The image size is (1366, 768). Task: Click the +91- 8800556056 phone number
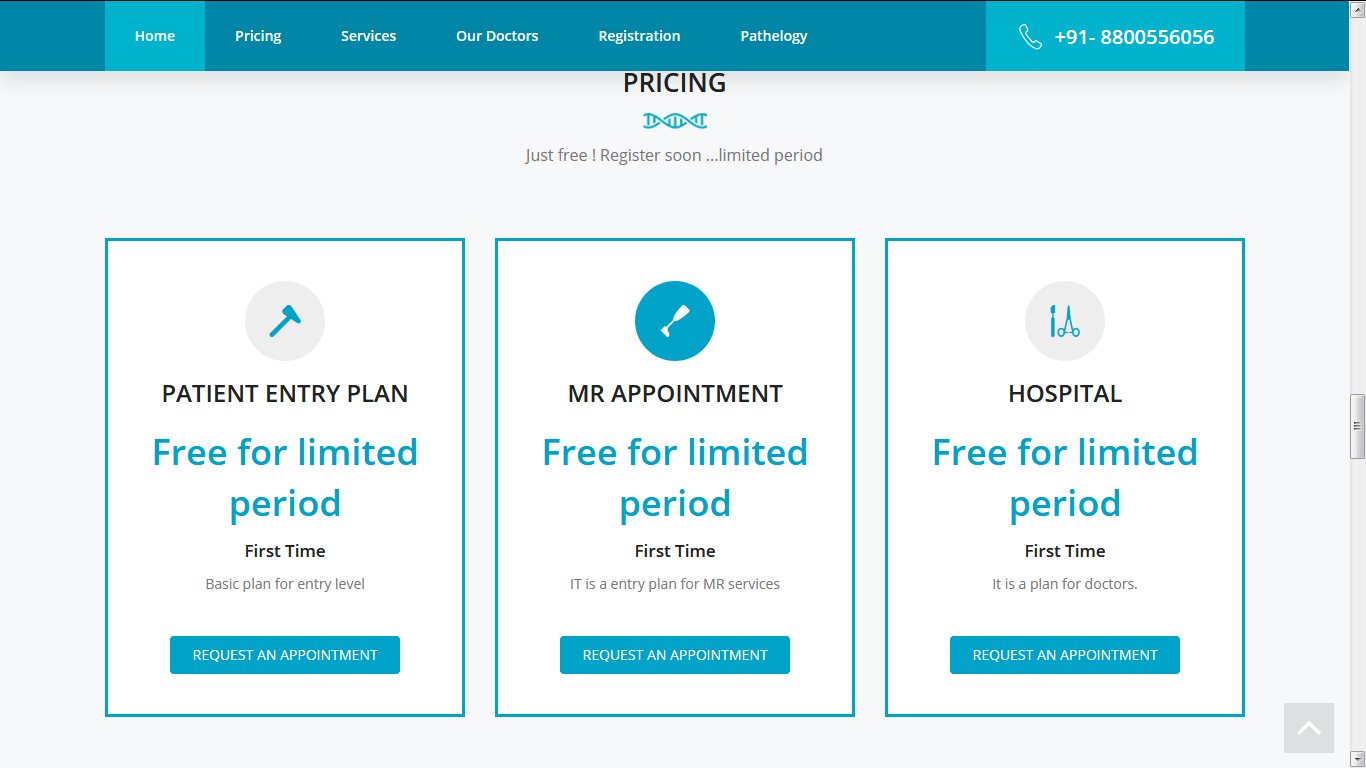[x=1134, y=37]
